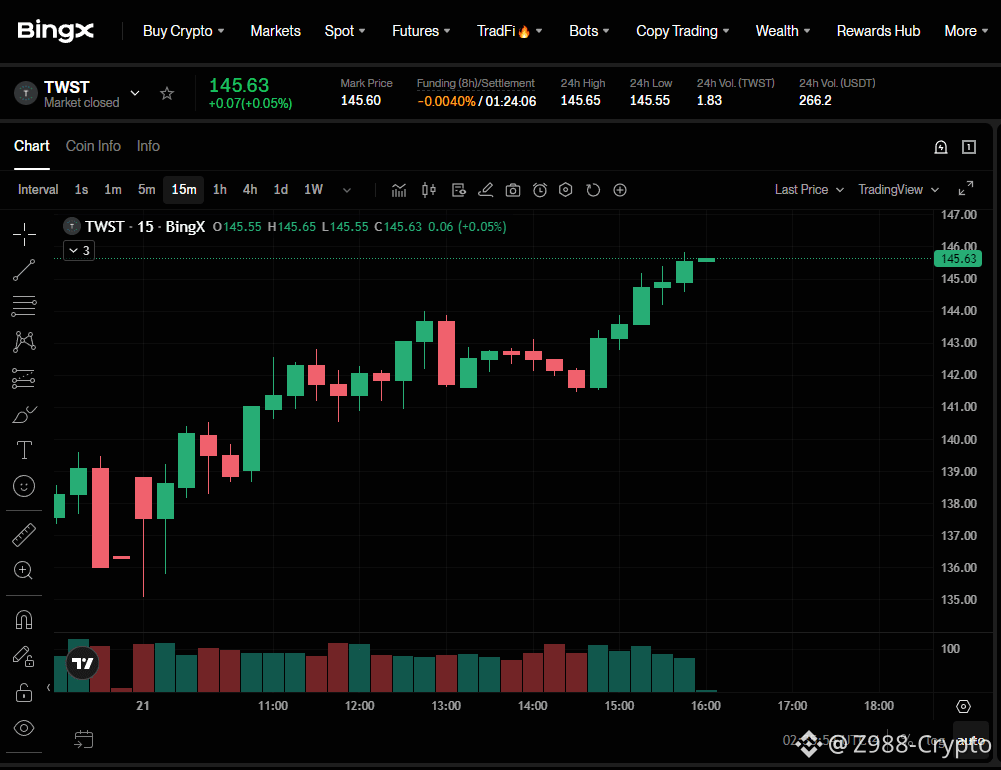Select 1s interval

[81, 190]
